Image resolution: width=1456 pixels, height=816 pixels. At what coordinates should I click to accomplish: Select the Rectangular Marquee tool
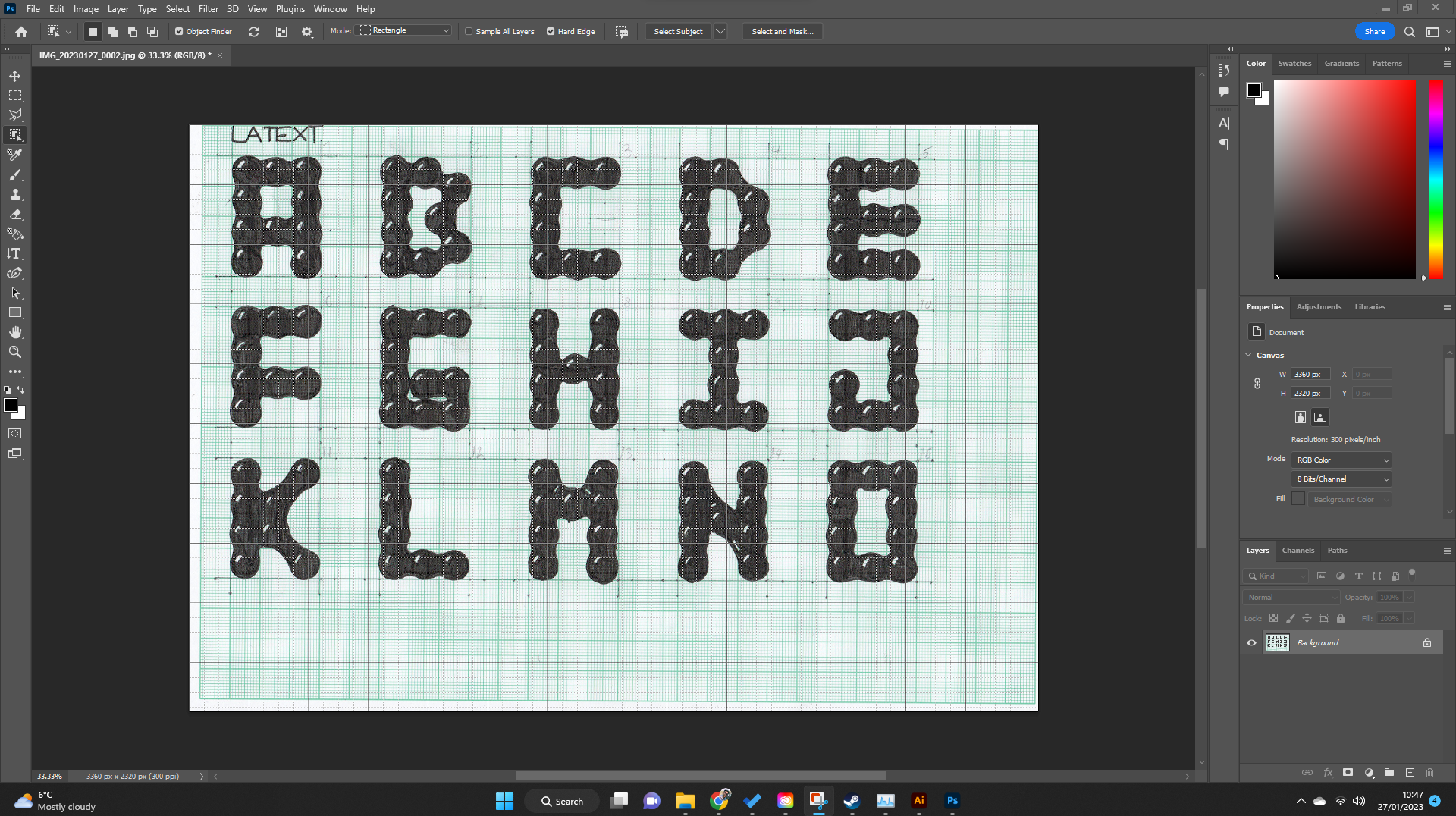15,96
